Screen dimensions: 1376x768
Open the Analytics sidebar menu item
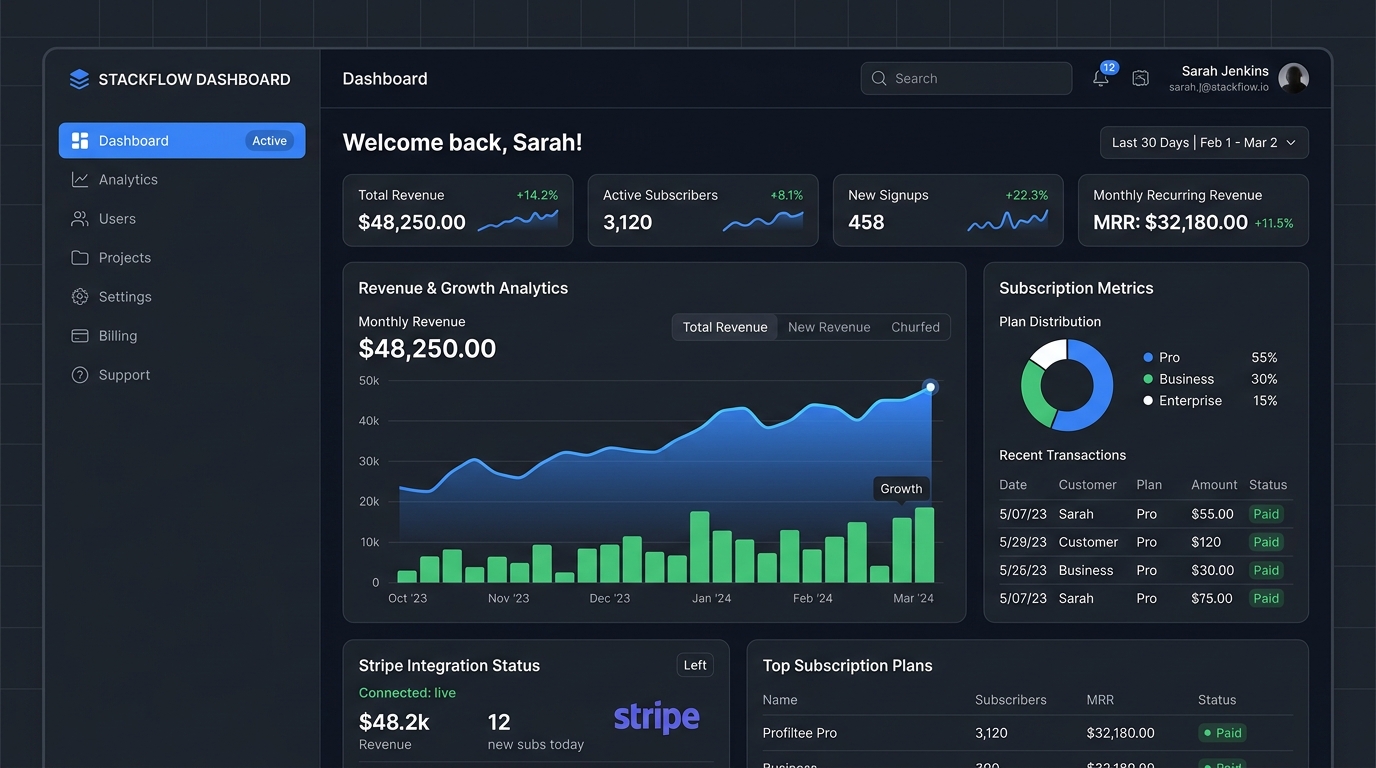click(x=182, y=180)
